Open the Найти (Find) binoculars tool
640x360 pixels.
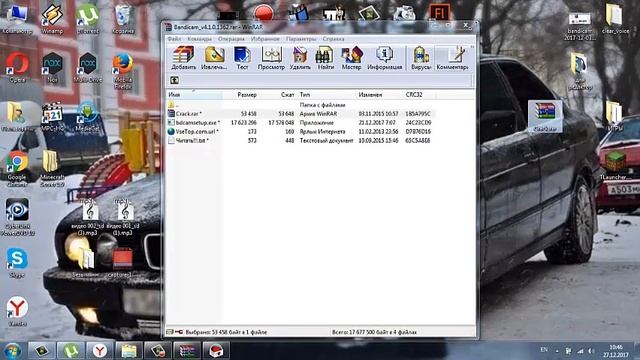tap(325, 58)
